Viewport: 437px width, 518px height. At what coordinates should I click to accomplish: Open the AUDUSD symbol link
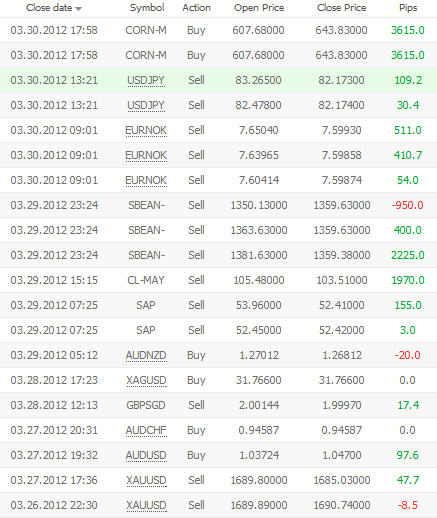[x=146, y=455]
